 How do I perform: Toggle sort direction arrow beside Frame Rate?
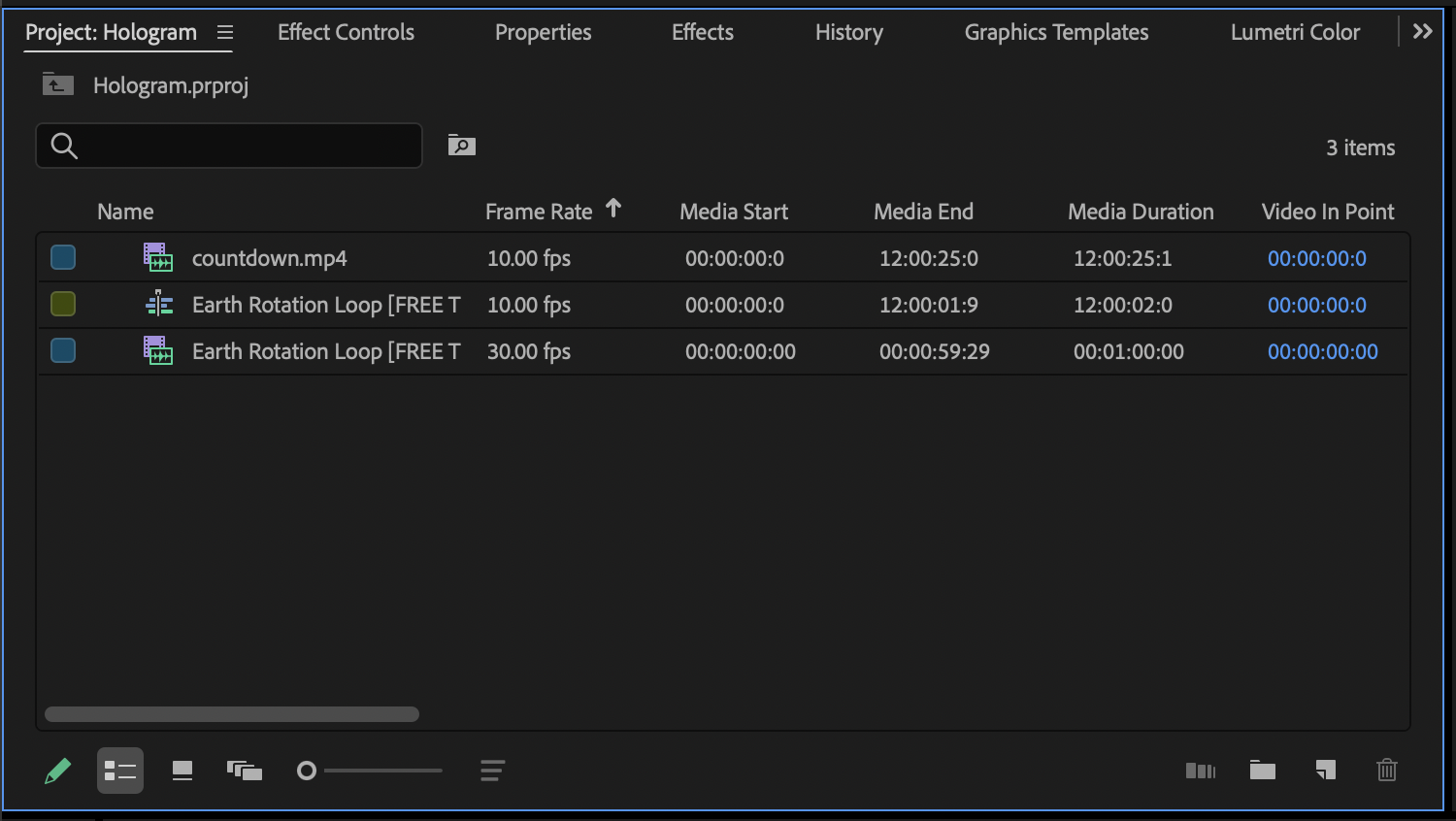coord(613,209)
